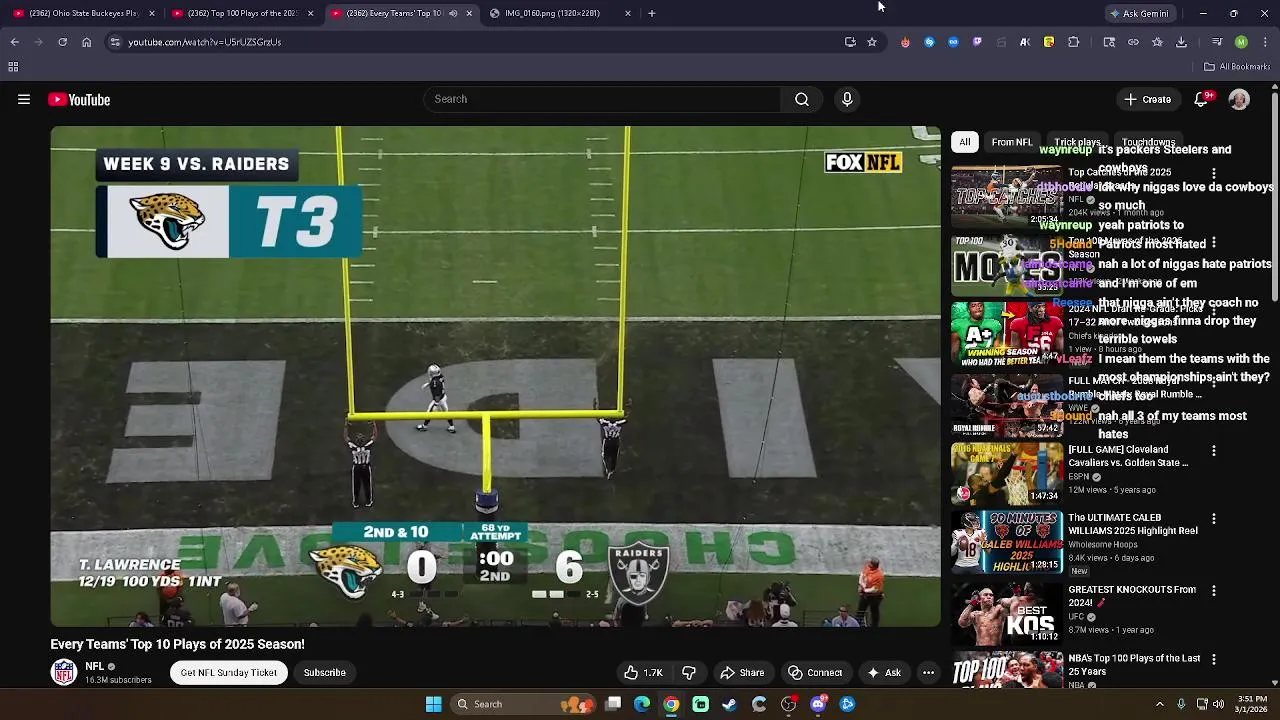Open Chrome media controls icon

click(1217, 42)
